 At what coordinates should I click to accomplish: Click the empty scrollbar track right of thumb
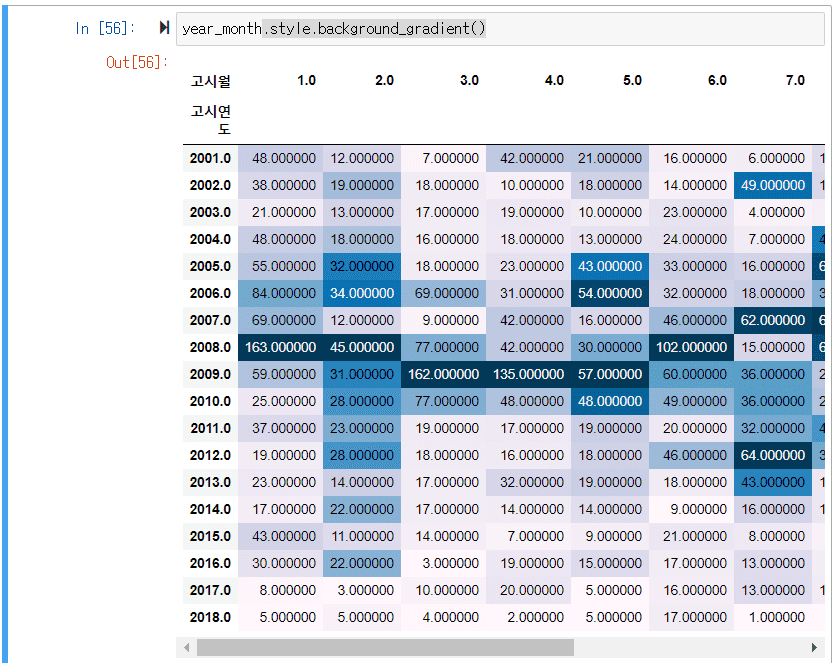(690, 647)
